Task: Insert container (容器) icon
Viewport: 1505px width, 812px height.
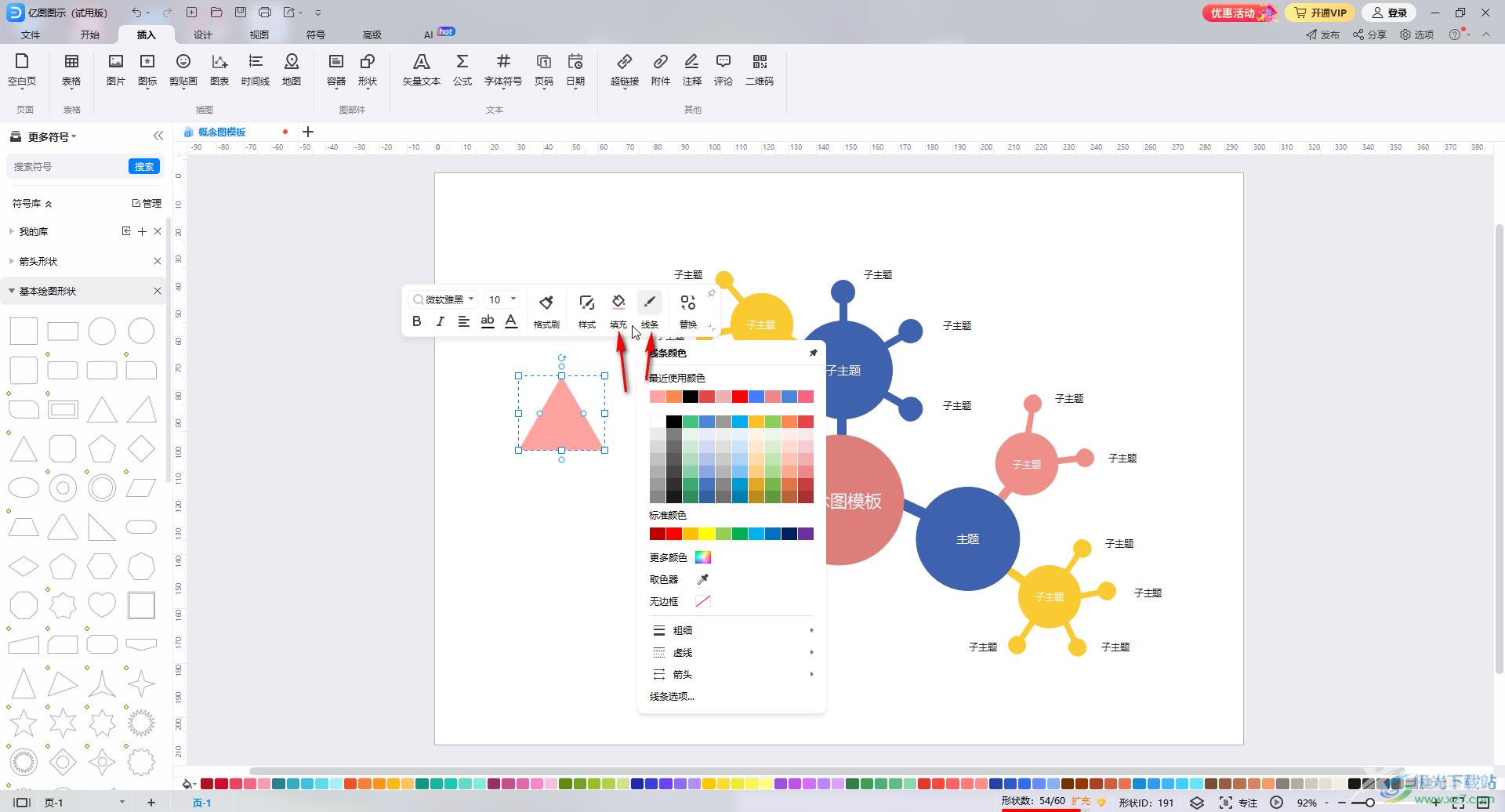Action: tap(336, 70)
